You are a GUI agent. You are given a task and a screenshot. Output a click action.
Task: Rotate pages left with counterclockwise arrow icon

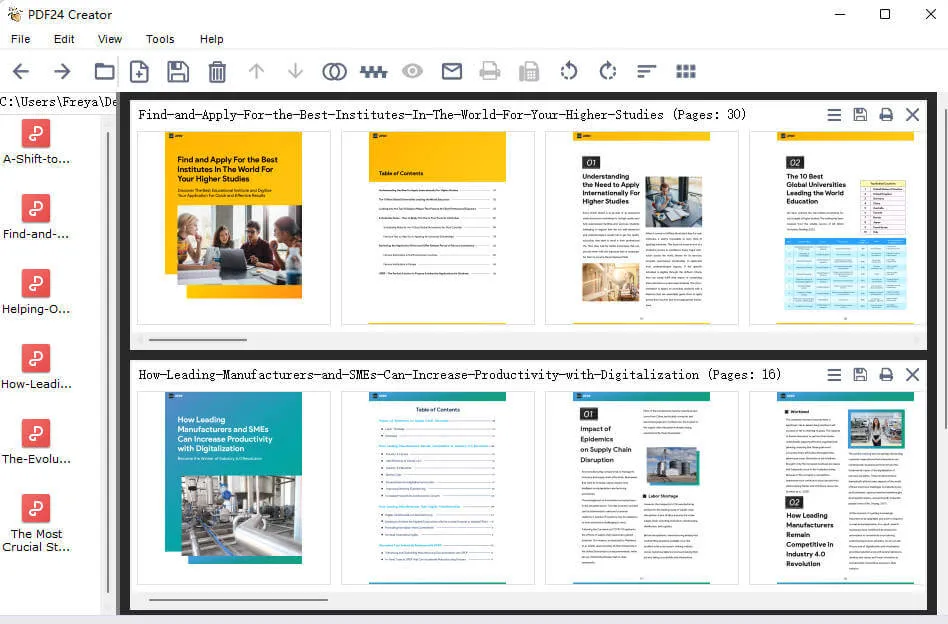pyautogui.click(x=568, y=71)
